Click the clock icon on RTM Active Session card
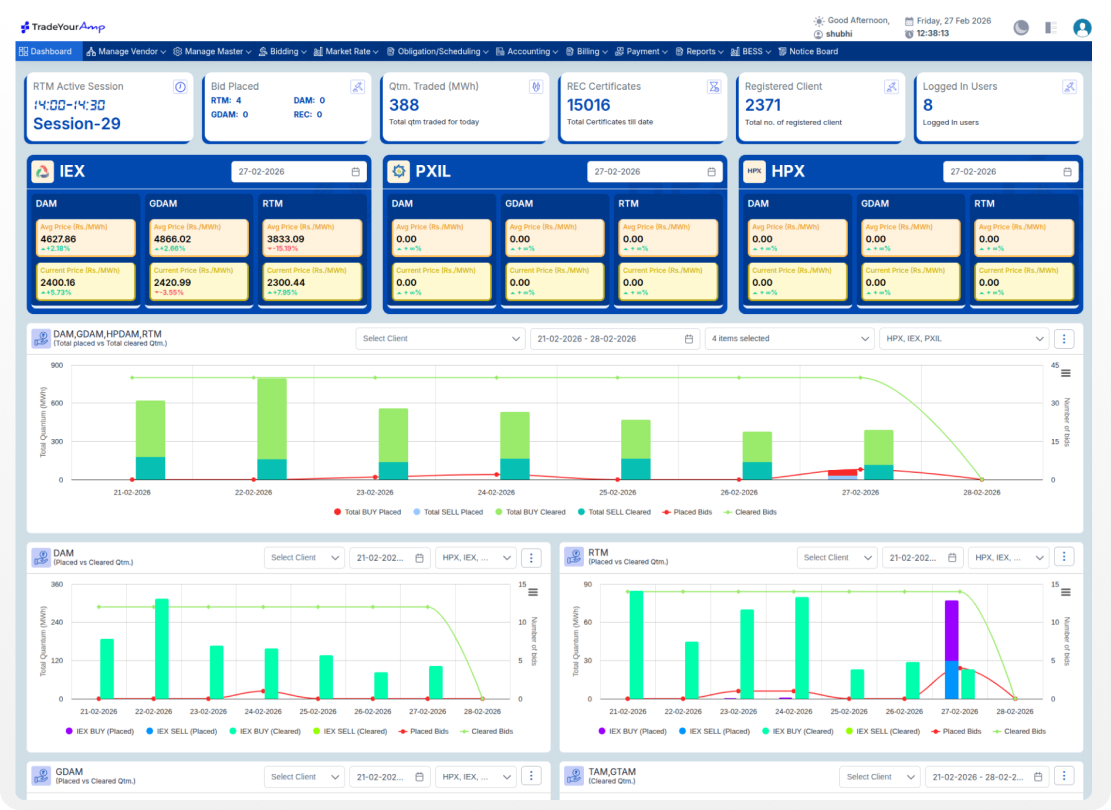1111x810 pixels. pyautogui.click(x=180, y=87)
